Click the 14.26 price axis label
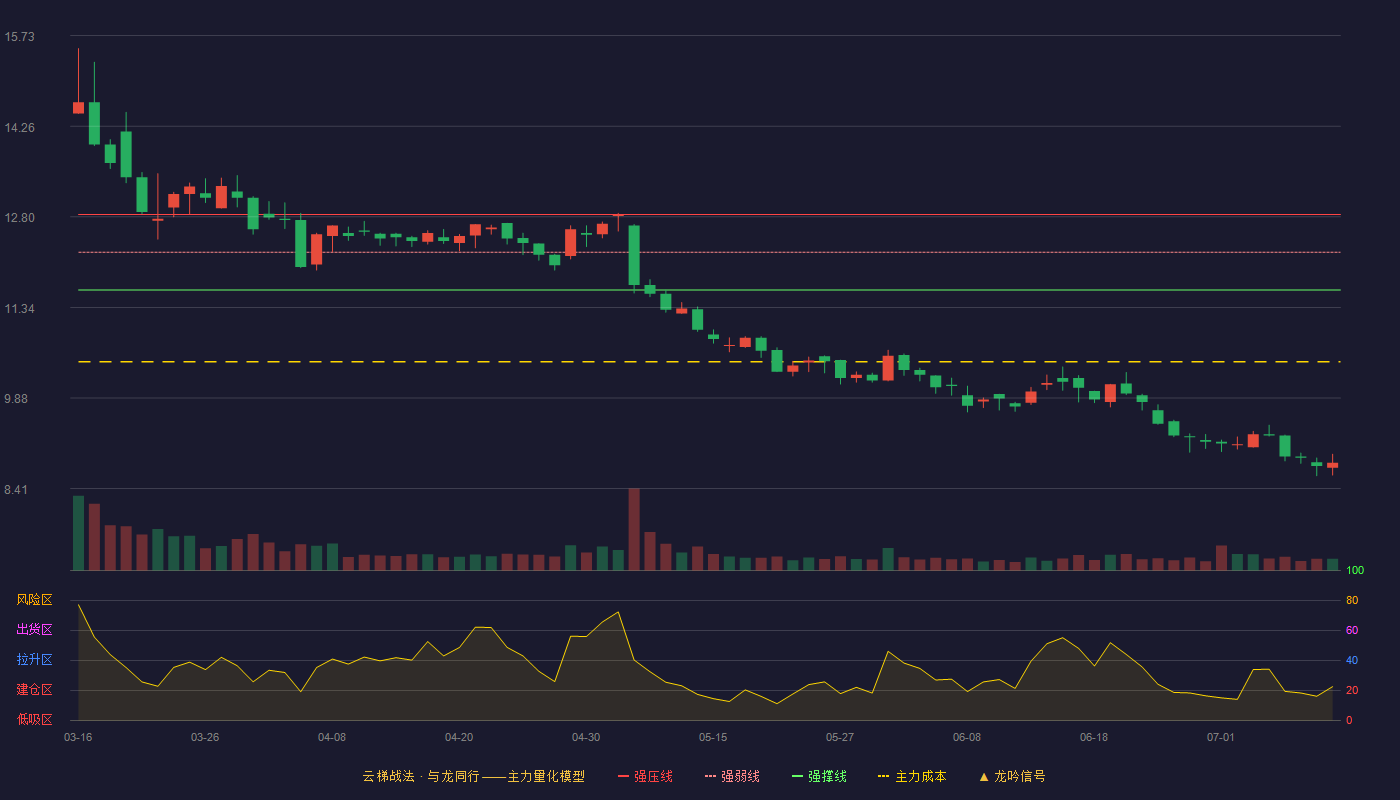The image size is (1400, 800). pyautogui.click(x=19, y=128)
